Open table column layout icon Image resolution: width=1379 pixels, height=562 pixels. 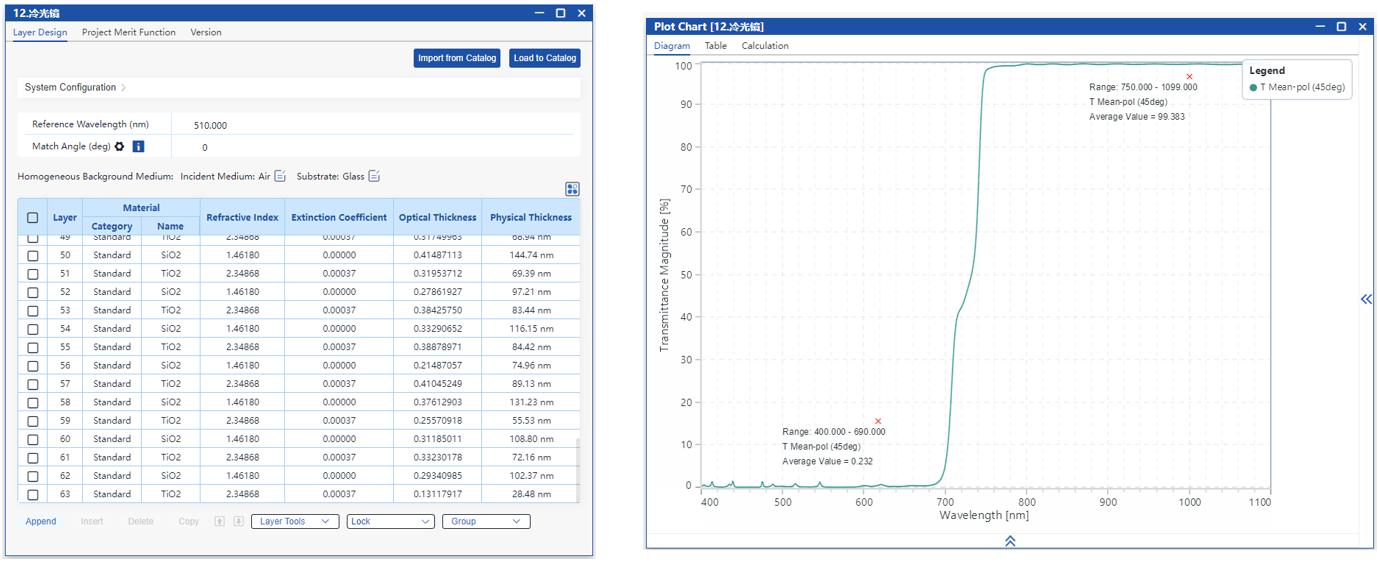tap(572, 189)
